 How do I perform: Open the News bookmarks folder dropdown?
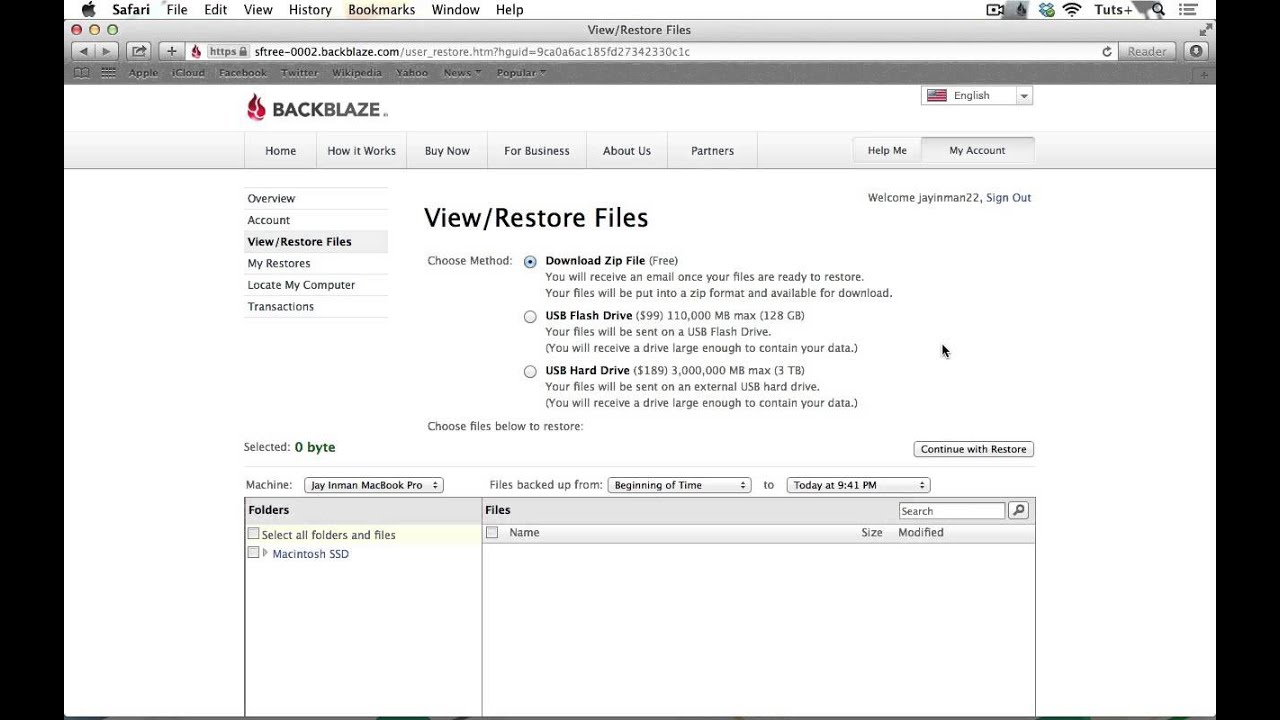coord(462,73)
